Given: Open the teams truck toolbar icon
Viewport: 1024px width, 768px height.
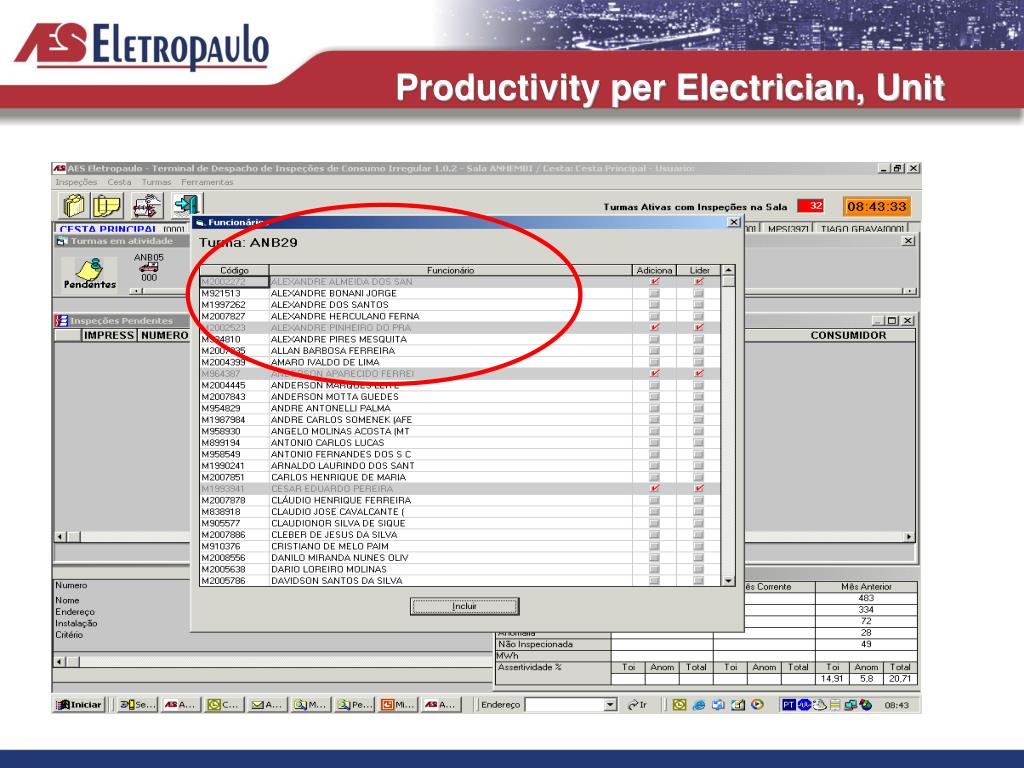Looking at the screenshot, I should pos(147,206).
